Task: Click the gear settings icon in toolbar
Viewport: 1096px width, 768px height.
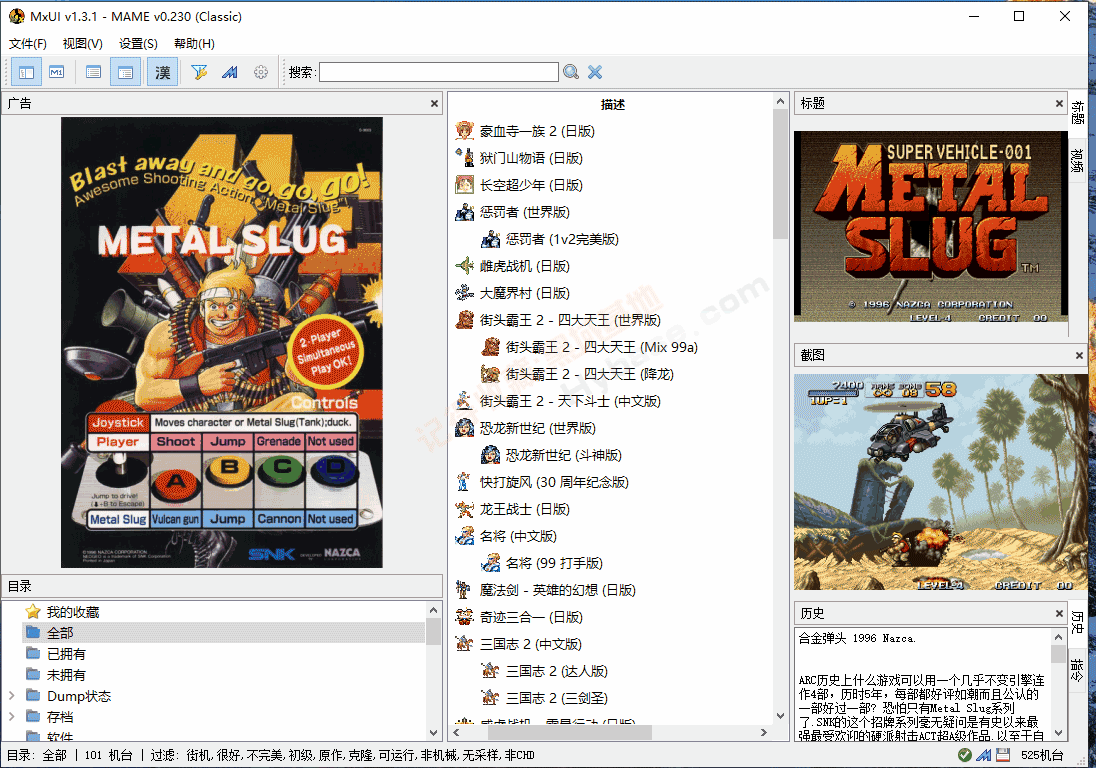Action: (x=261, y=72)
